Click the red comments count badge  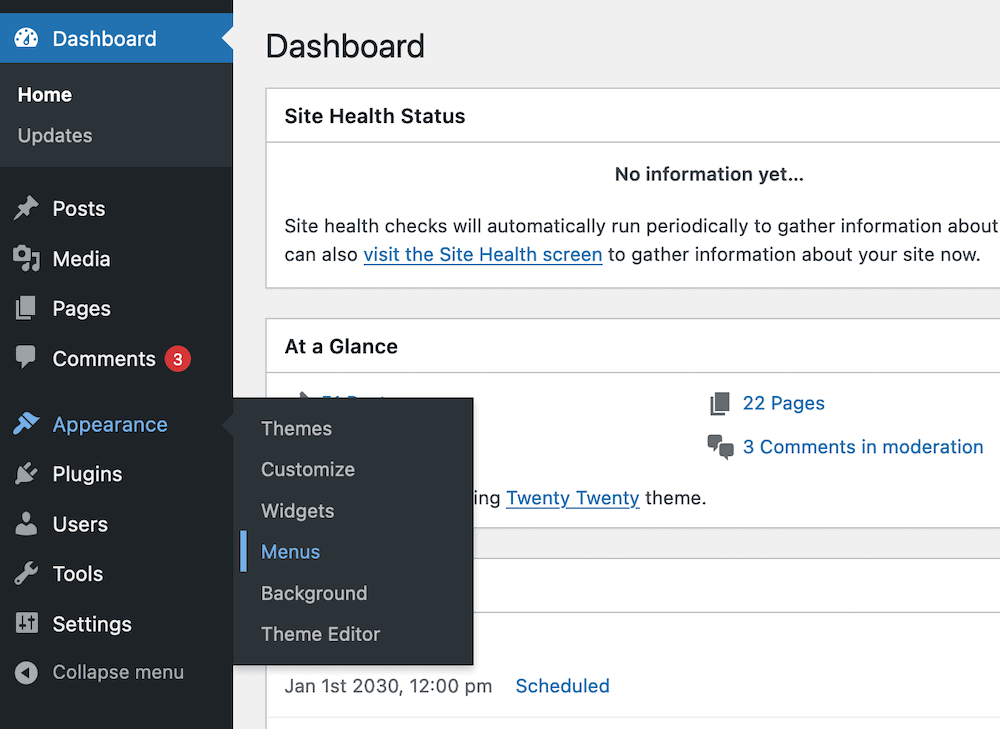178,358
